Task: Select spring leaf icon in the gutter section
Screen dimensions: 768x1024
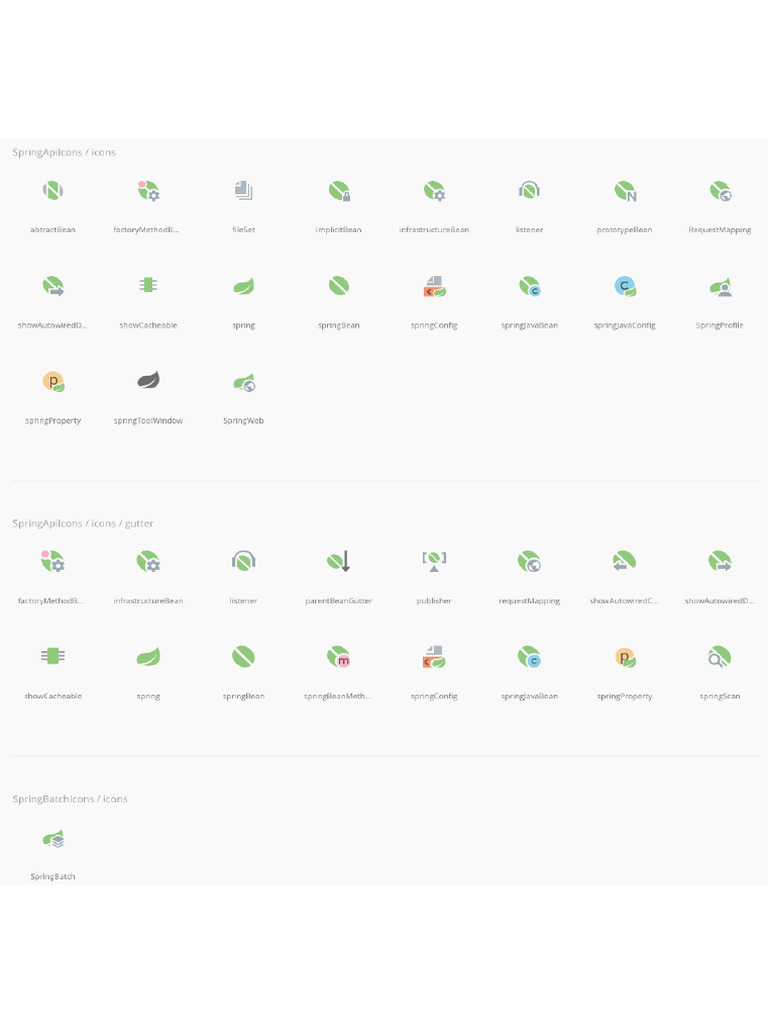Action: [x=148, y=656]
